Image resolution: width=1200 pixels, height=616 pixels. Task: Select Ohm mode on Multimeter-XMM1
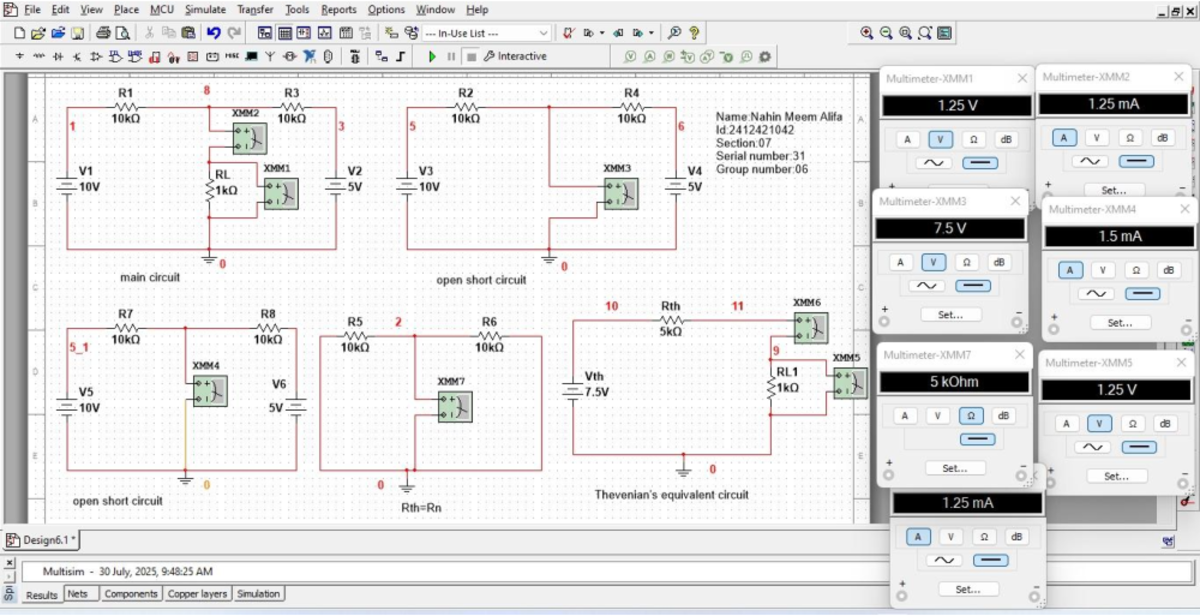971,139
